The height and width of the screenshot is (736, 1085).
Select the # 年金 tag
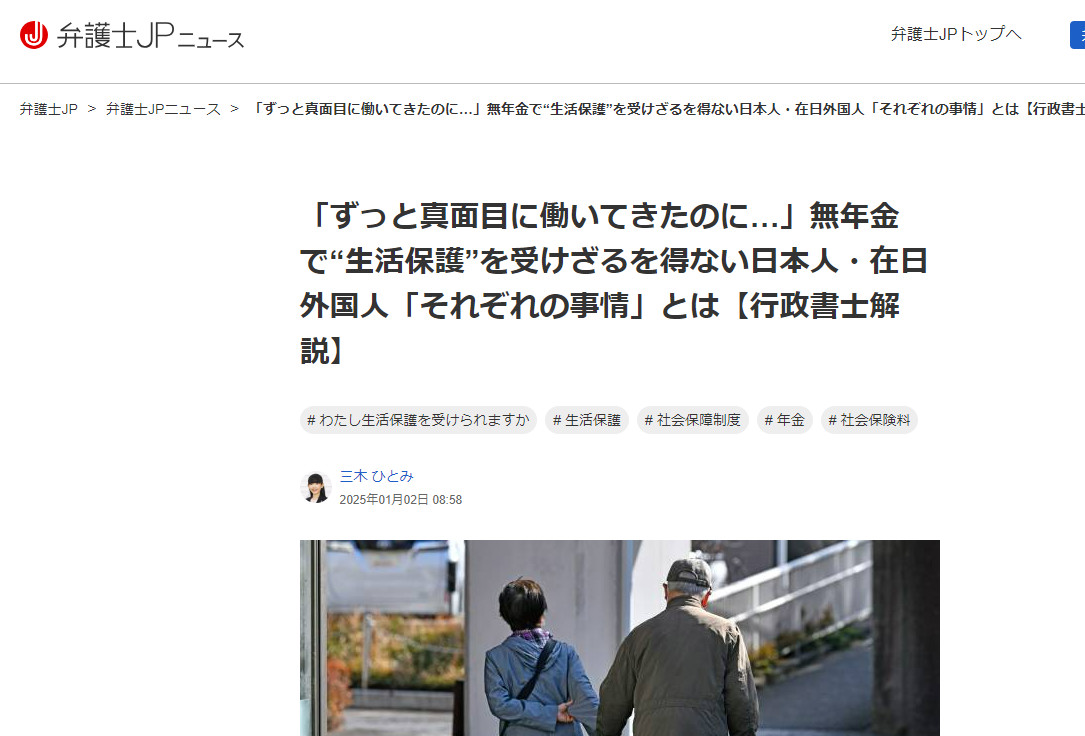click(x=785, y=420)
